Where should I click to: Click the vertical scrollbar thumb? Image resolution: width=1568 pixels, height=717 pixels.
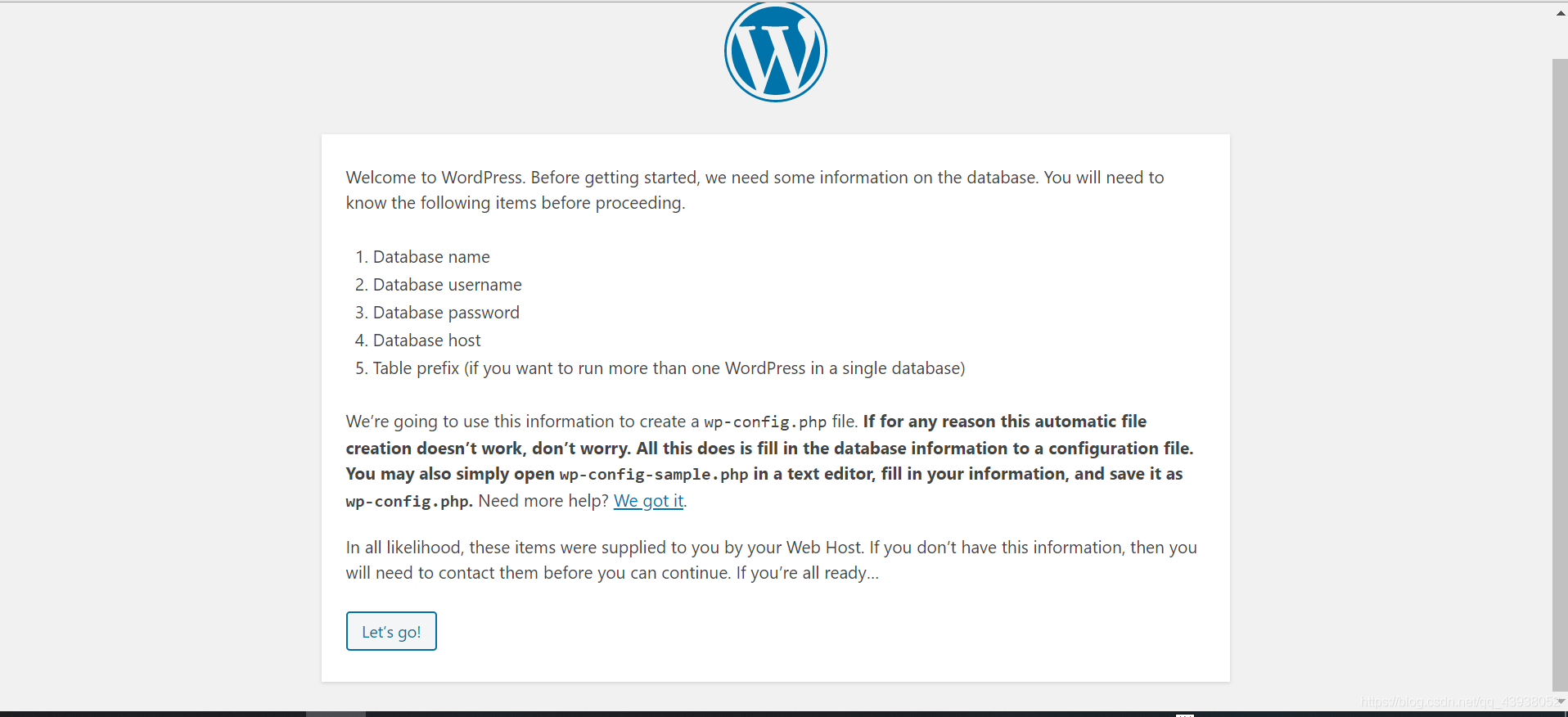(1560, 375)
